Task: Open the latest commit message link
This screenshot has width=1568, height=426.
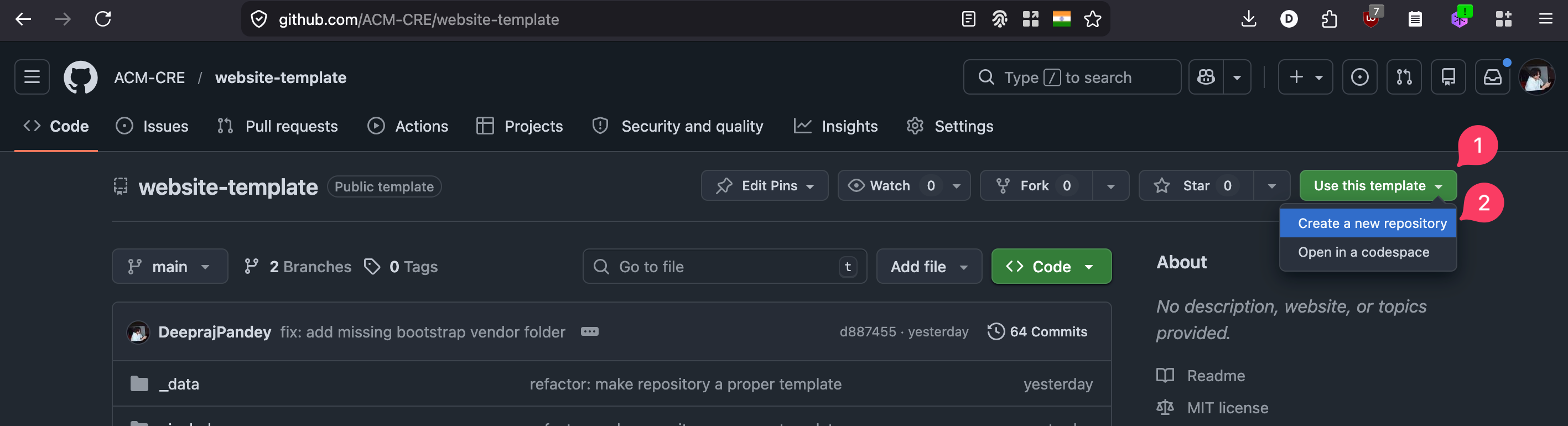Action: (423, 332)
